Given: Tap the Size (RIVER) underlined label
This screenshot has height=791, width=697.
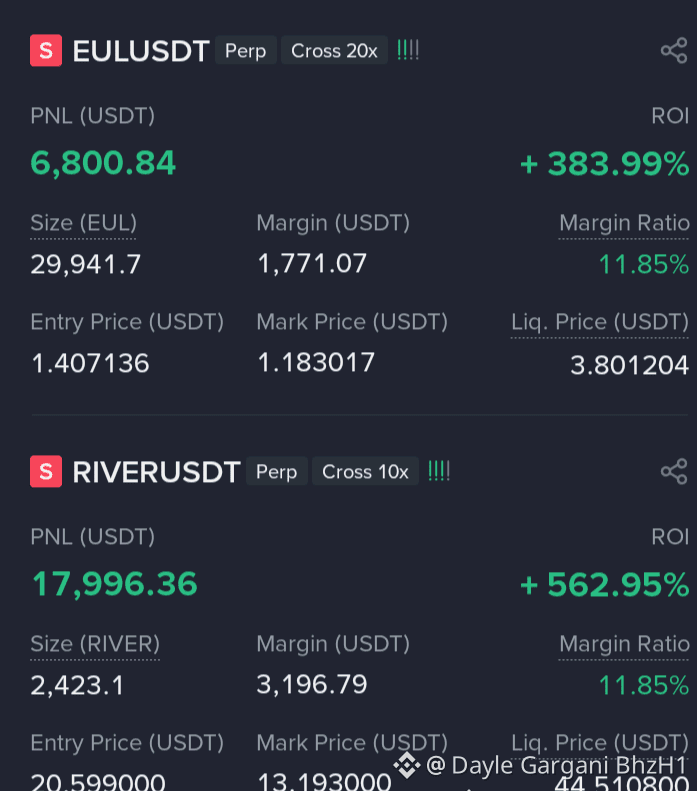Looking at the screenshot, I should pos(95,644).
